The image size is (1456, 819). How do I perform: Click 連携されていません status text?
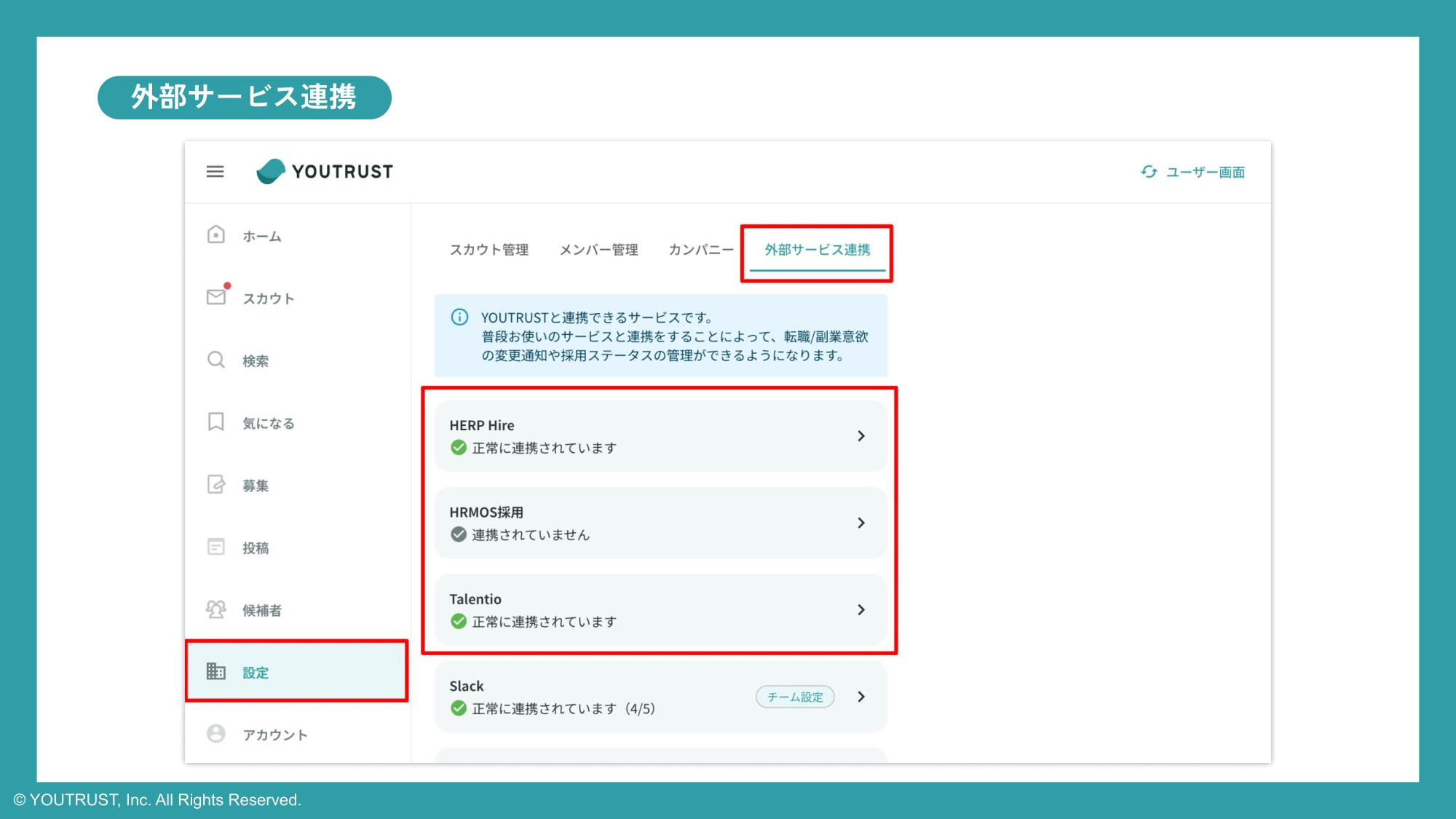coord(531,535)
